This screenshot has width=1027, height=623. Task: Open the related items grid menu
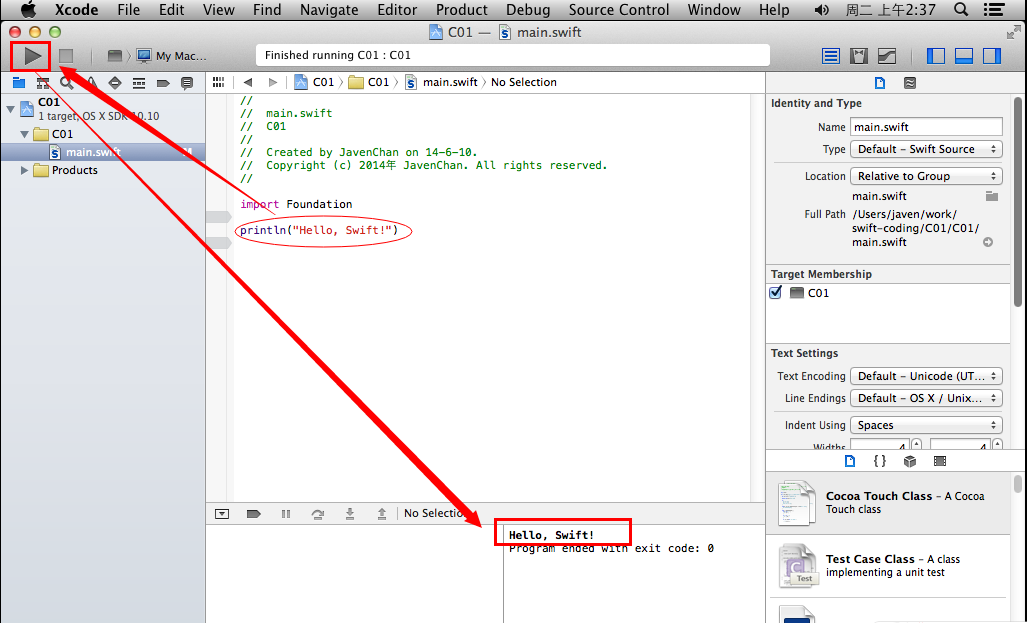[x=219, y=82]
